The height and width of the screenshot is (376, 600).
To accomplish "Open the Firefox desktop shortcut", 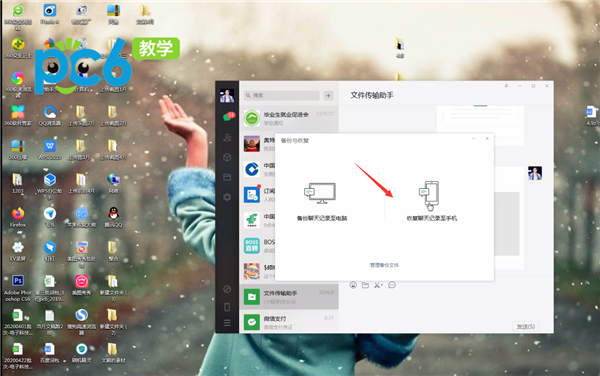I will [x=18, y=217].
